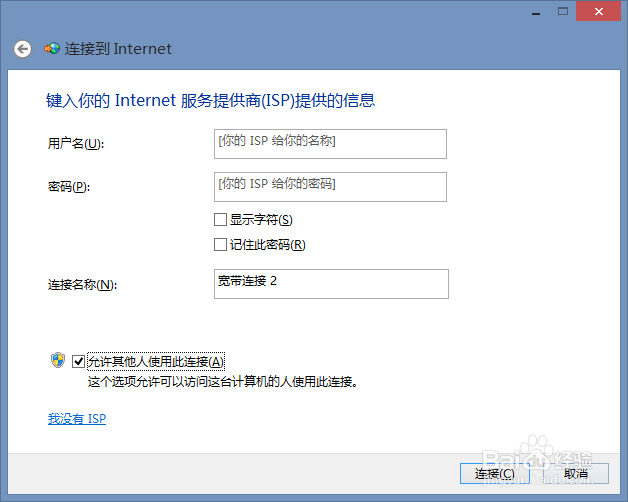Image resolution: width=628 pixels, height=502 pixels.
Task: Cancel the wizard with 取消 button
Action: (576, 474)
